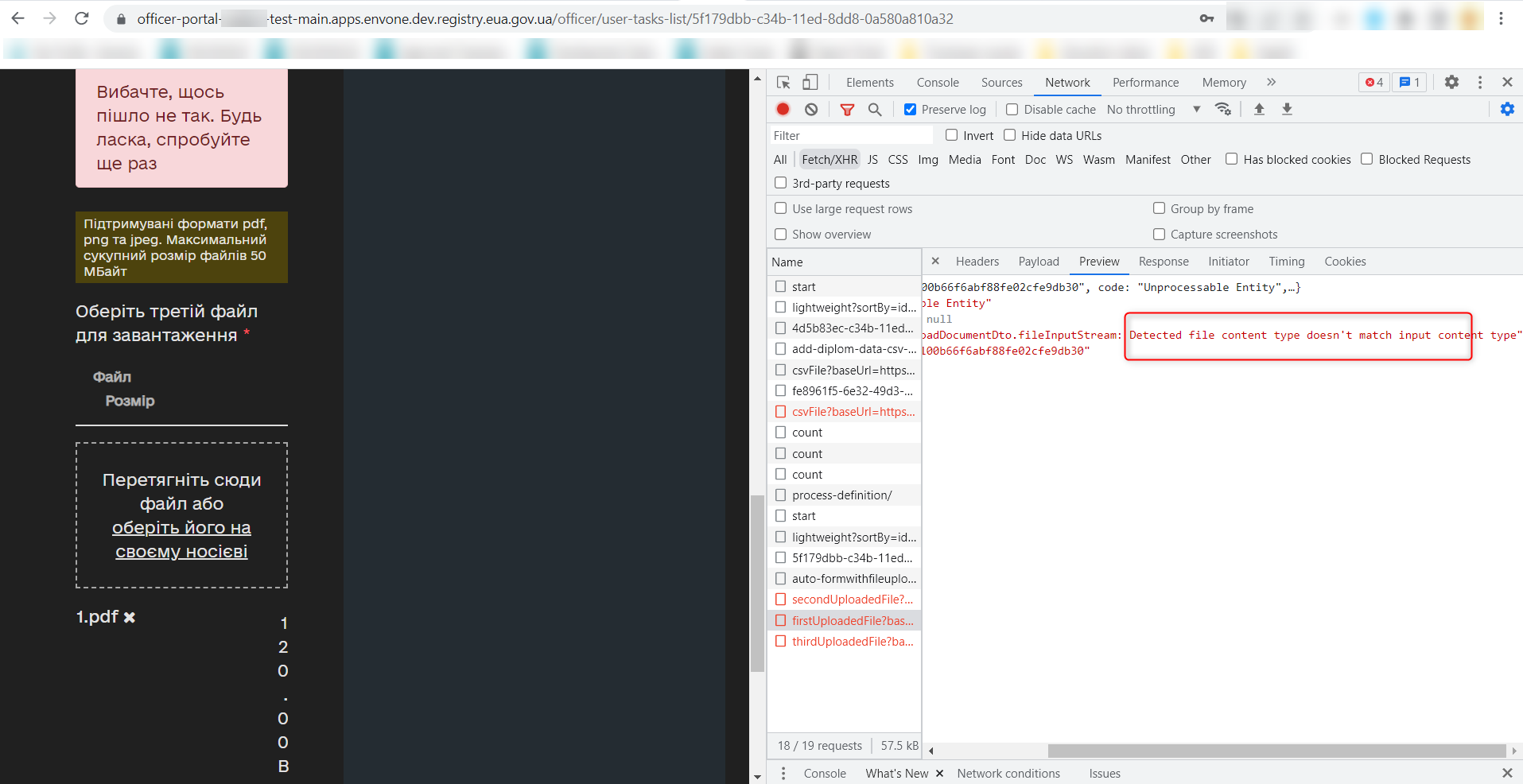
Task: Open the Memory tab
Action: tap(1224, 82)
